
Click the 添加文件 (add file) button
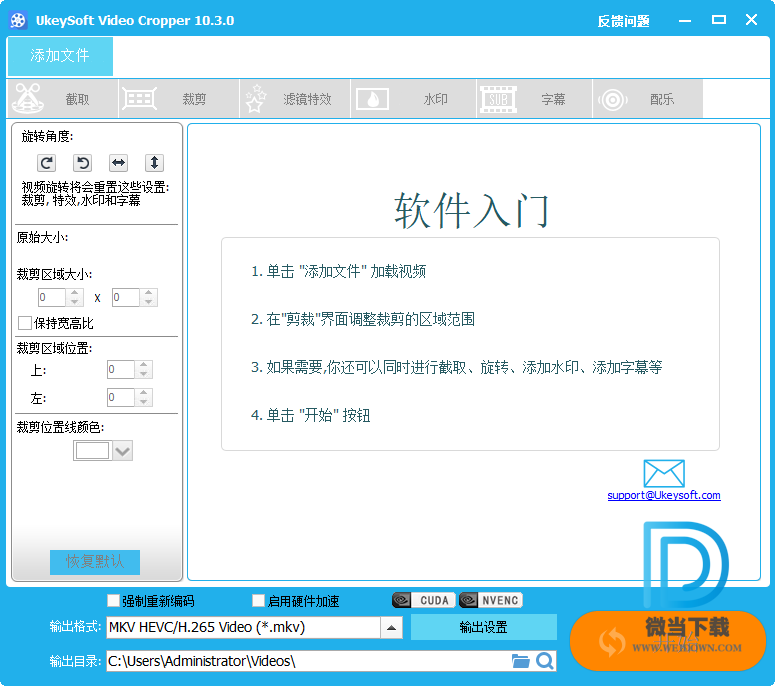60,56
